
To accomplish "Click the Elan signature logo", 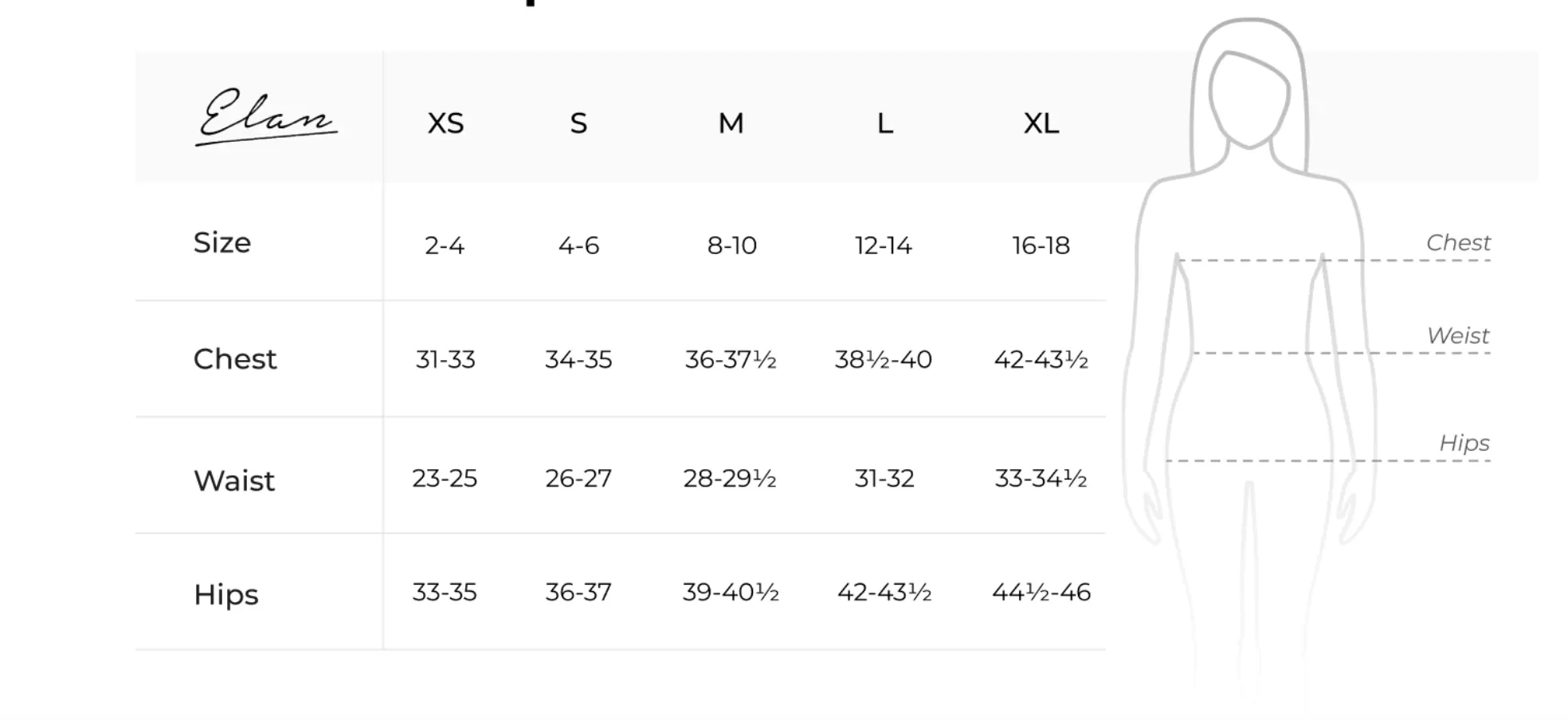I will (x=266, y=116).
